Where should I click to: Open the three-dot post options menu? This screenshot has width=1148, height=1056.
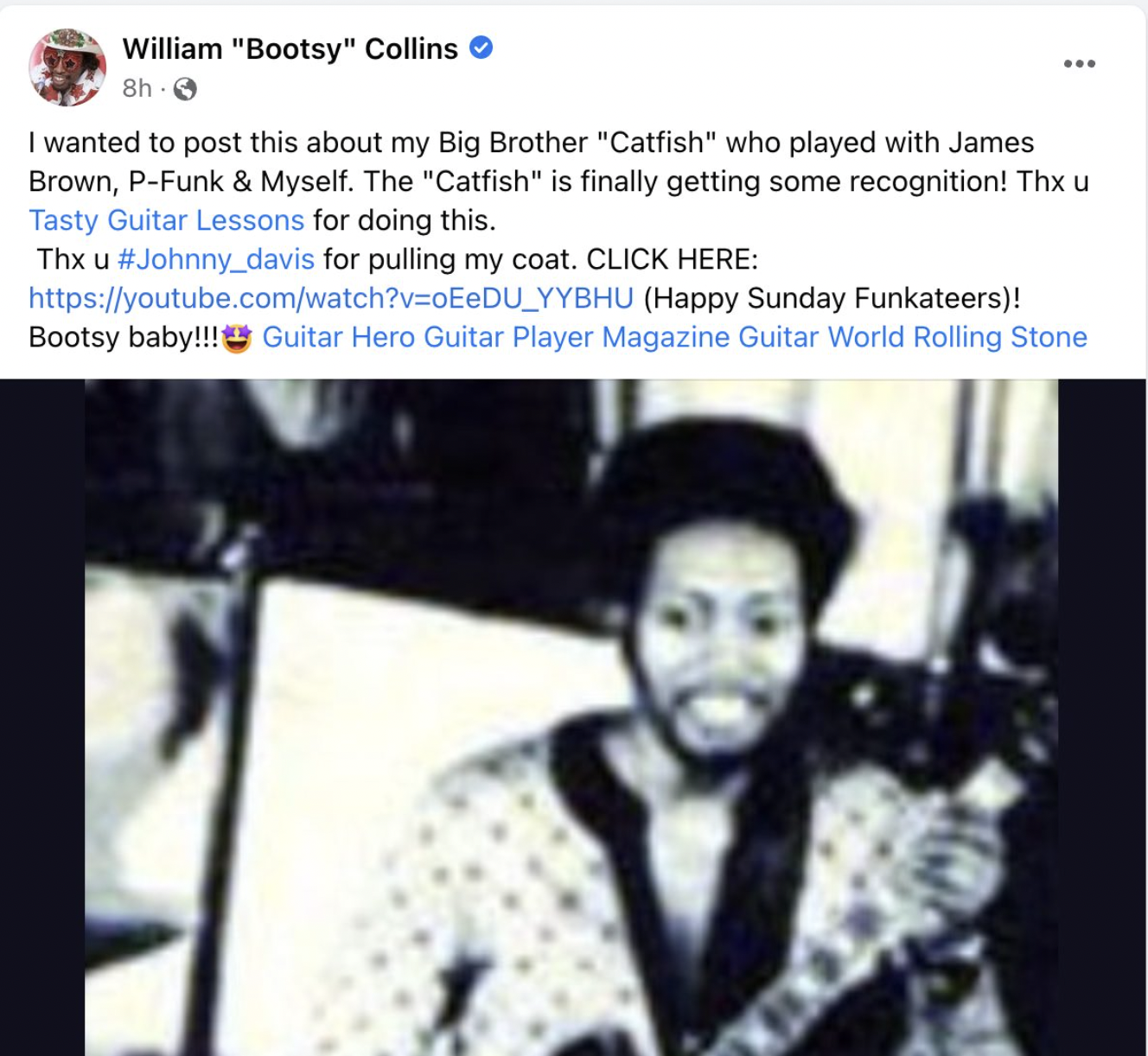pyautogui.click(x=1080, y=64)
